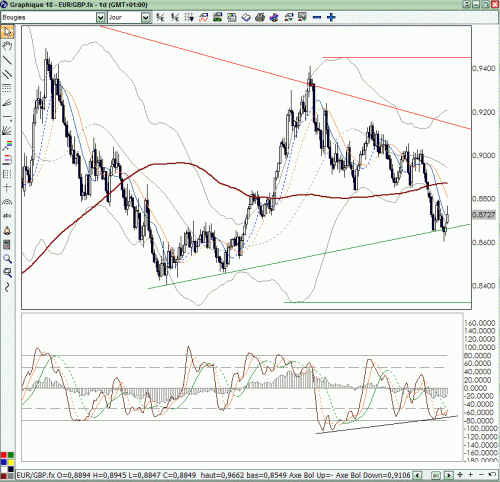The height and width of the screenshot is (482, 500).
Task: Select the magnifier zoom tool
Action: point(7,259)
